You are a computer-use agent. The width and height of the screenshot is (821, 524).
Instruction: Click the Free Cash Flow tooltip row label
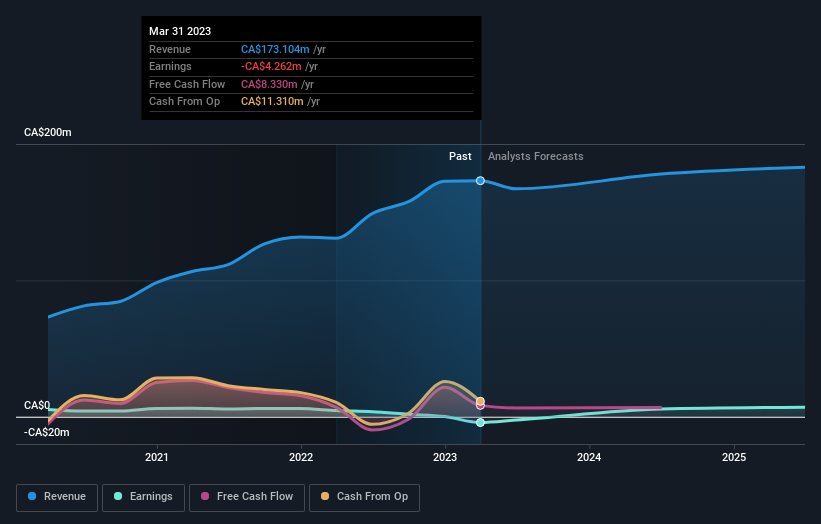(x=187, y=84)
